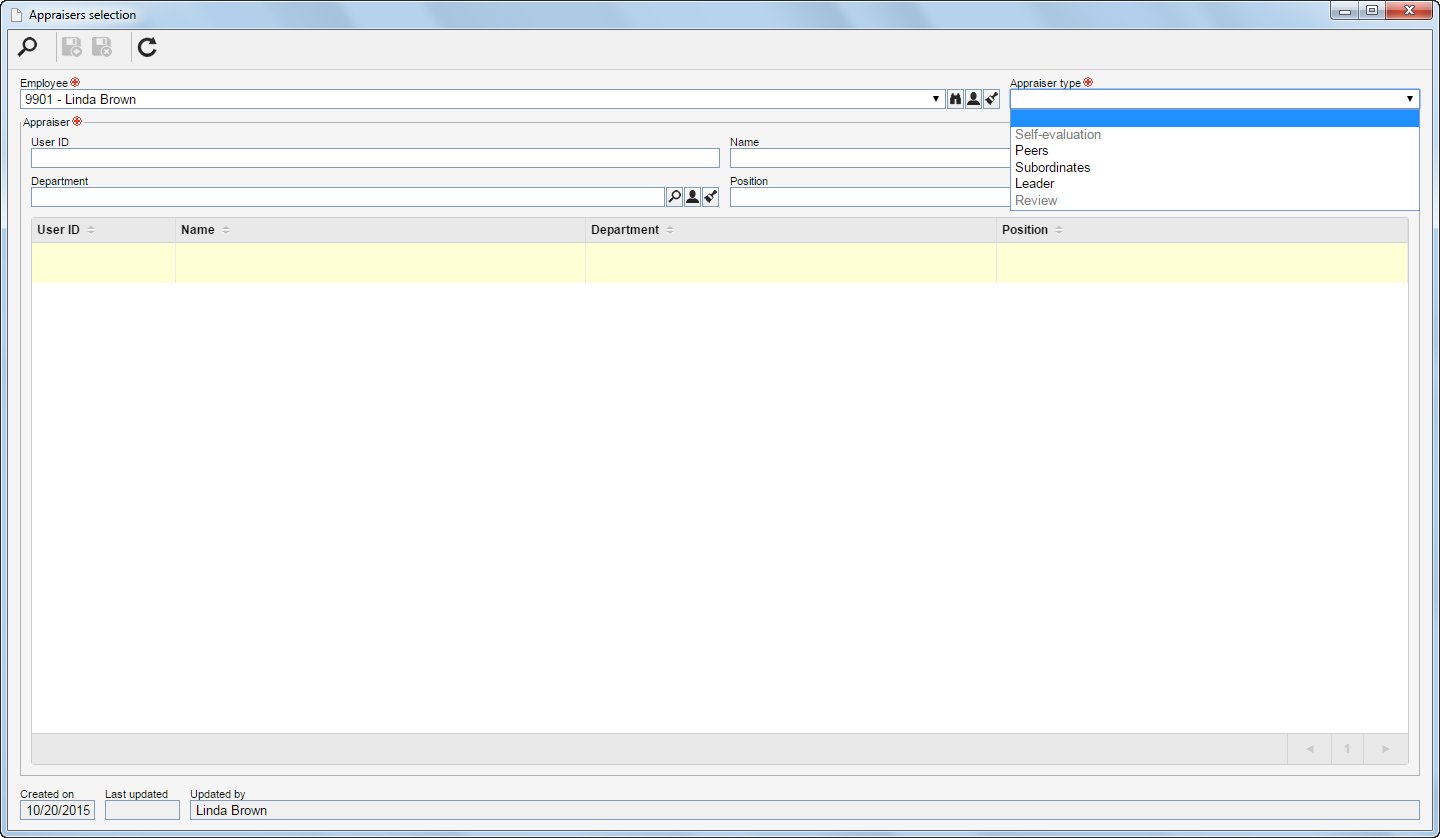Maximize the Appraisers selection window

click(1371, 11)
